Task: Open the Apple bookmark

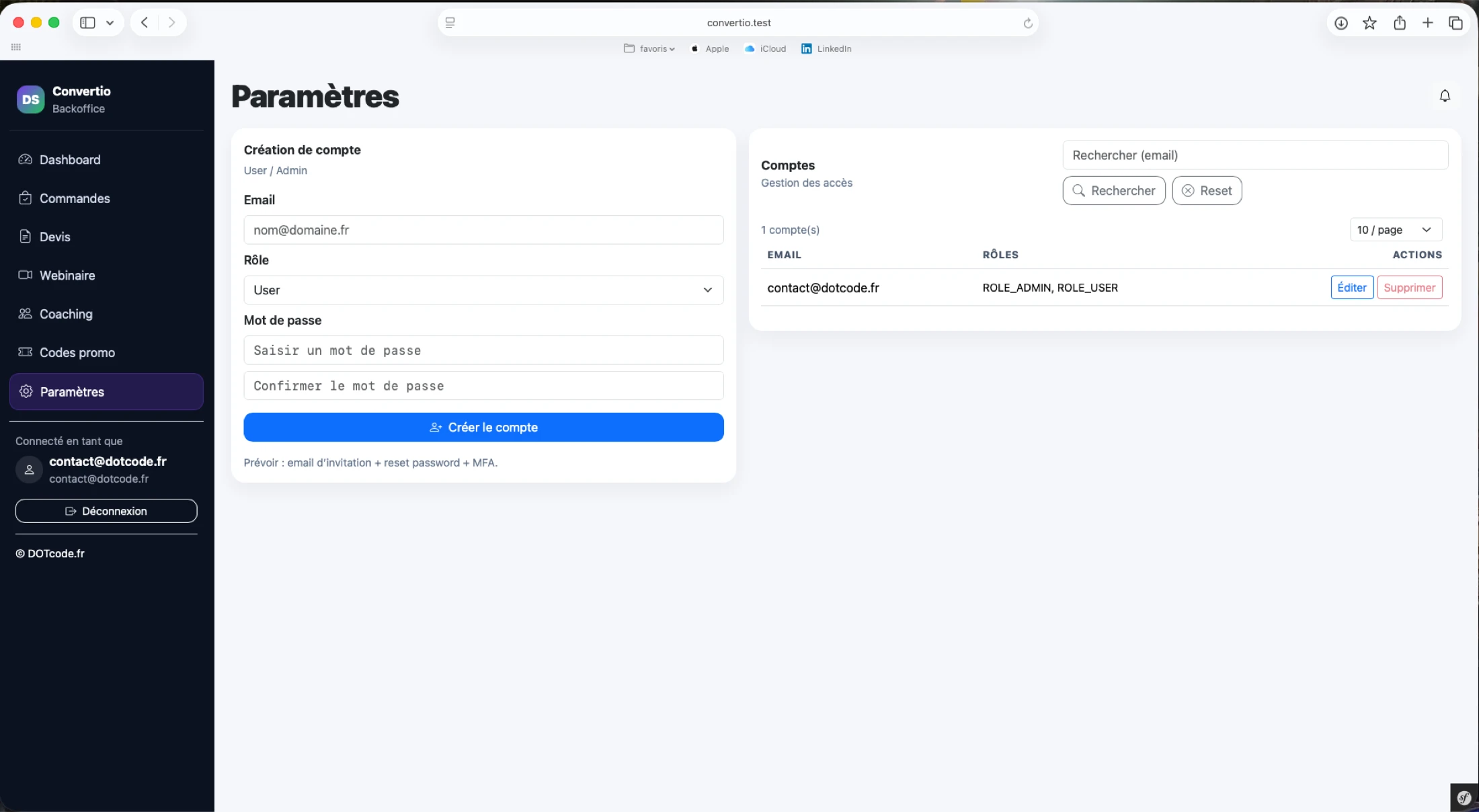Action: click(710, 48)
